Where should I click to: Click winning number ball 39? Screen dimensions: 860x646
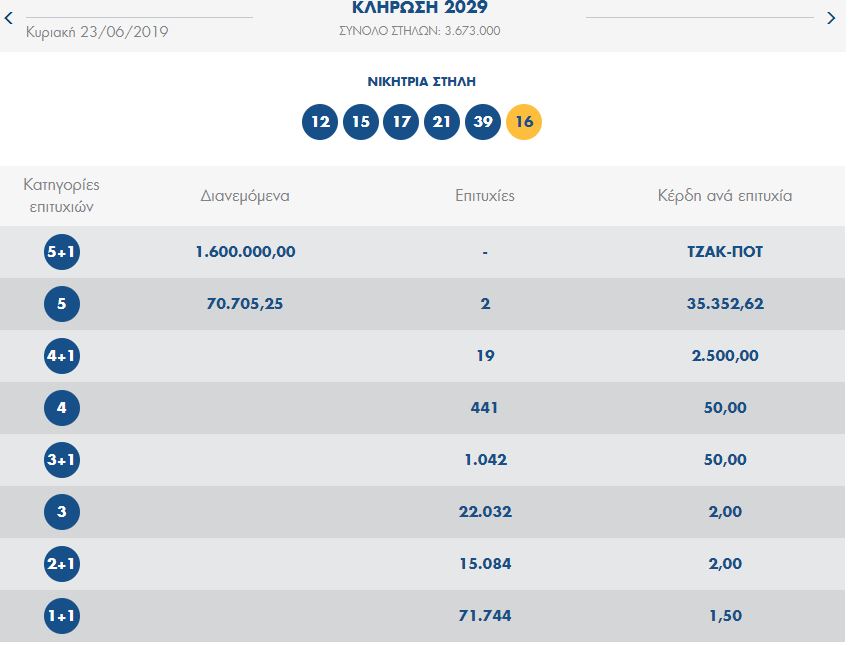coord(483,122)
